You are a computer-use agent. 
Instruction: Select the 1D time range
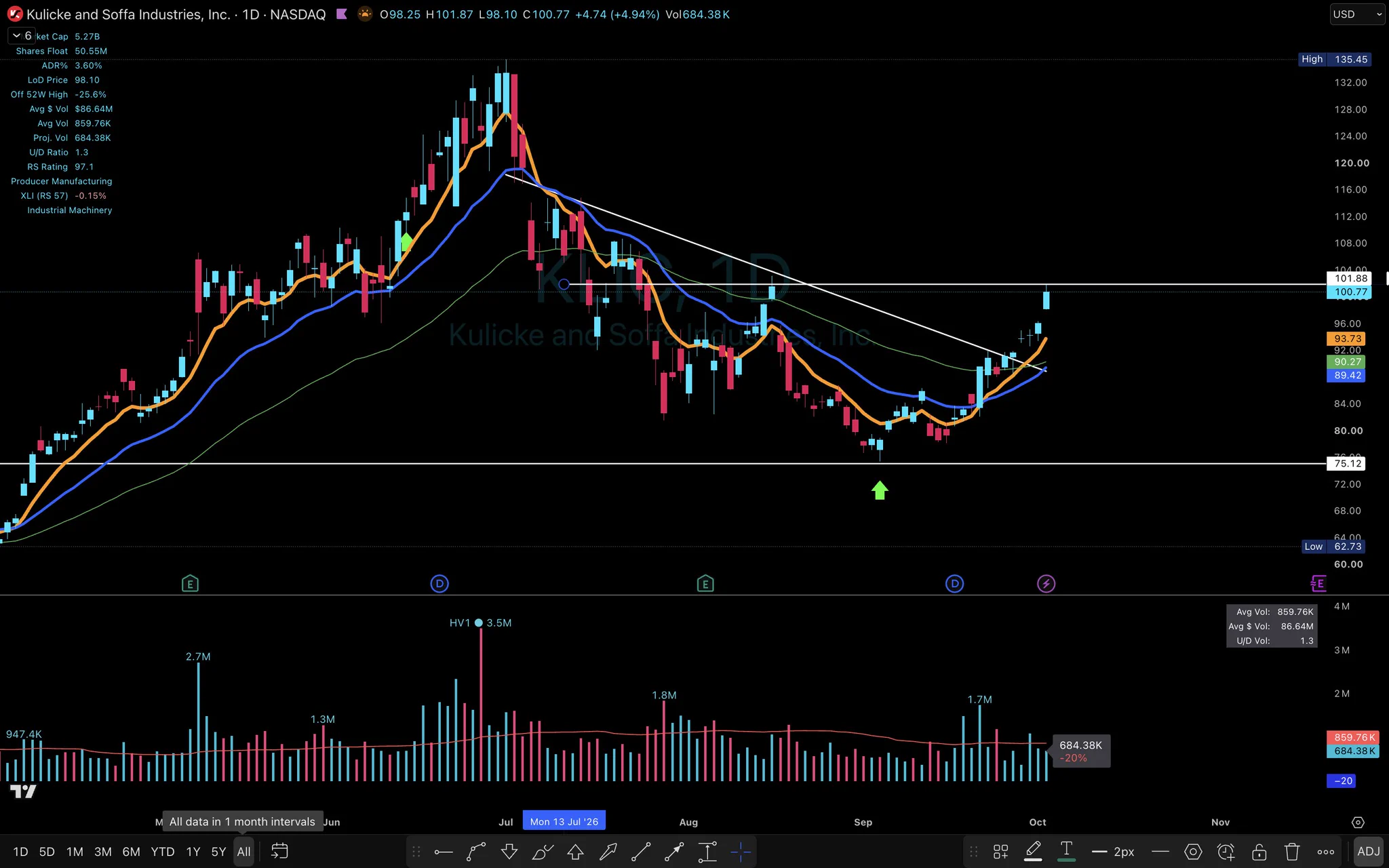click(20, 852)
